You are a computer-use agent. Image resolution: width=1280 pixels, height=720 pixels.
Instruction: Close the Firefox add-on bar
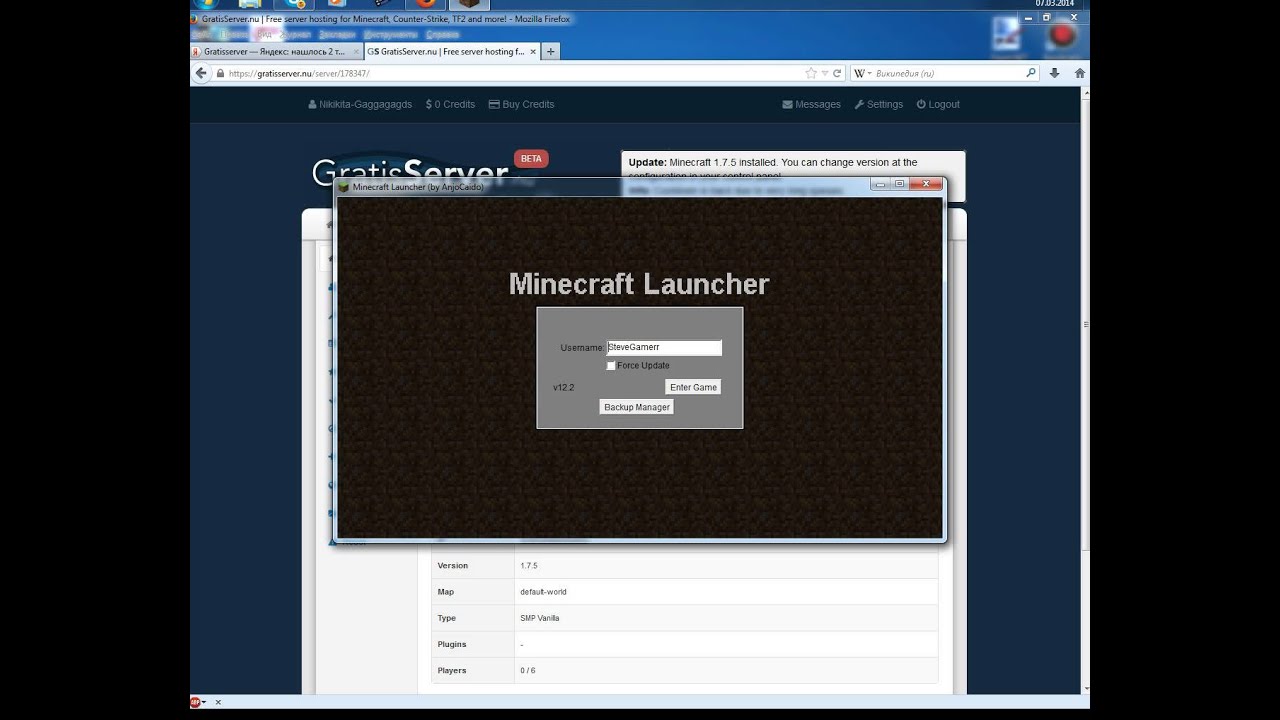217,702
